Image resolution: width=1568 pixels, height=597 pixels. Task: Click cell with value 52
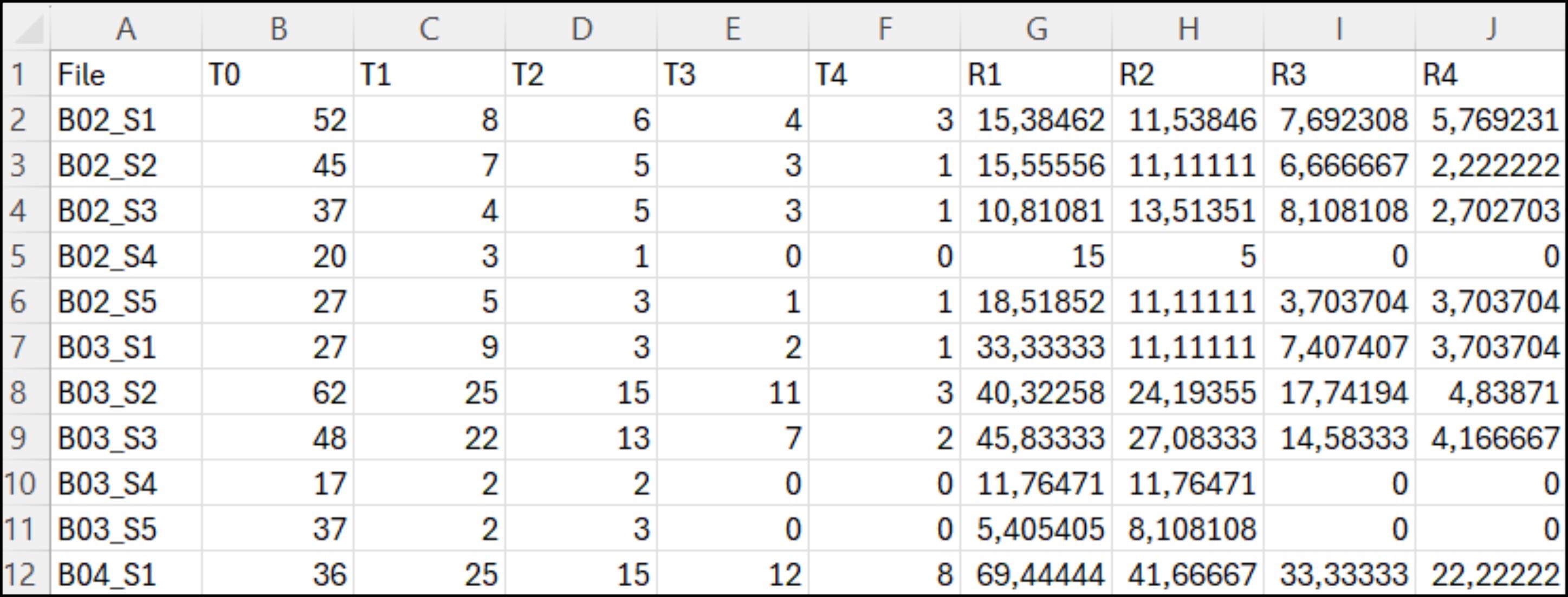[x=277, y=119]
